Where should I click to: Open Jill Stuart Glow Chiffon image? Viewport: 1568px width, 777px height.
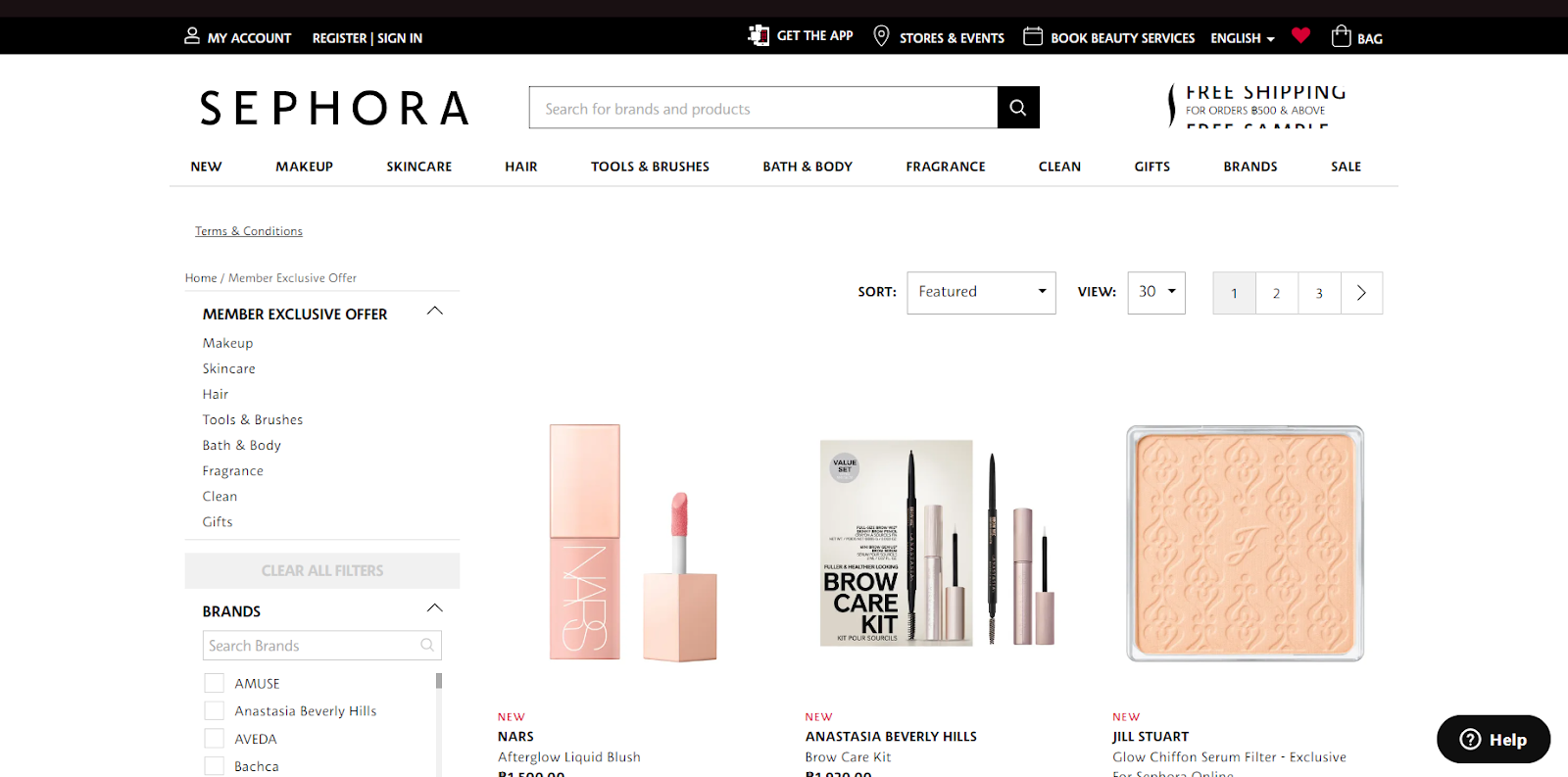tap(1245, 543)
